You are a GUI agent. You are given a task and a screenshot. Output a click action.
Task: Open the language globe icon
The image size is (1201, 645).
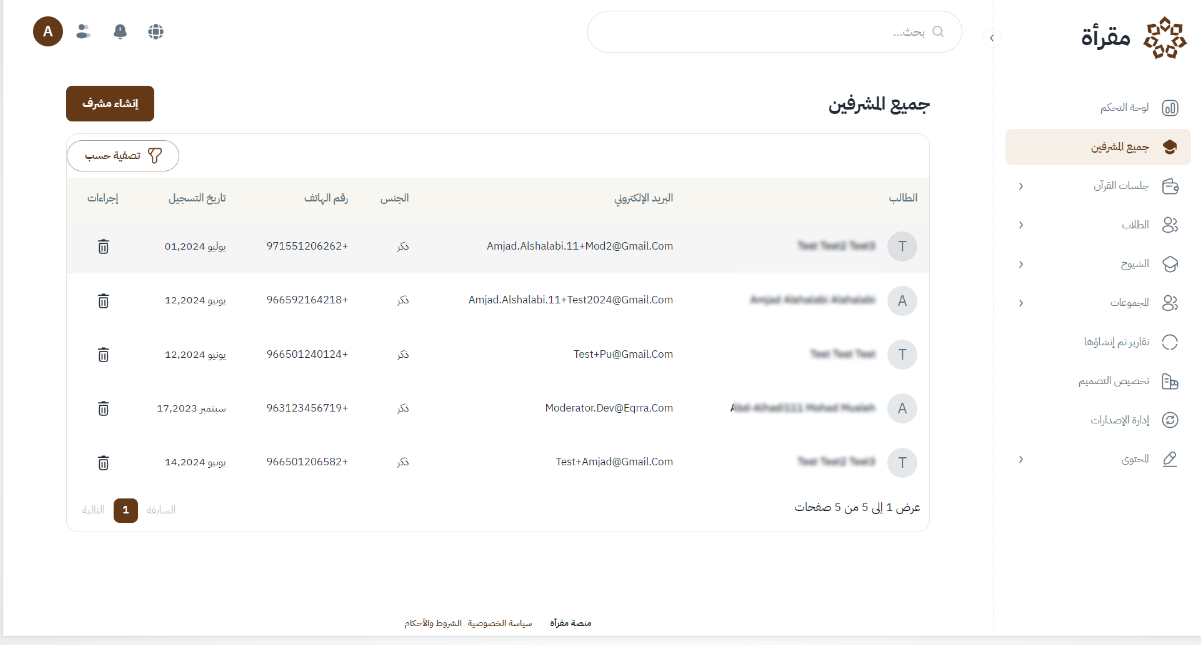pos(155,31)
